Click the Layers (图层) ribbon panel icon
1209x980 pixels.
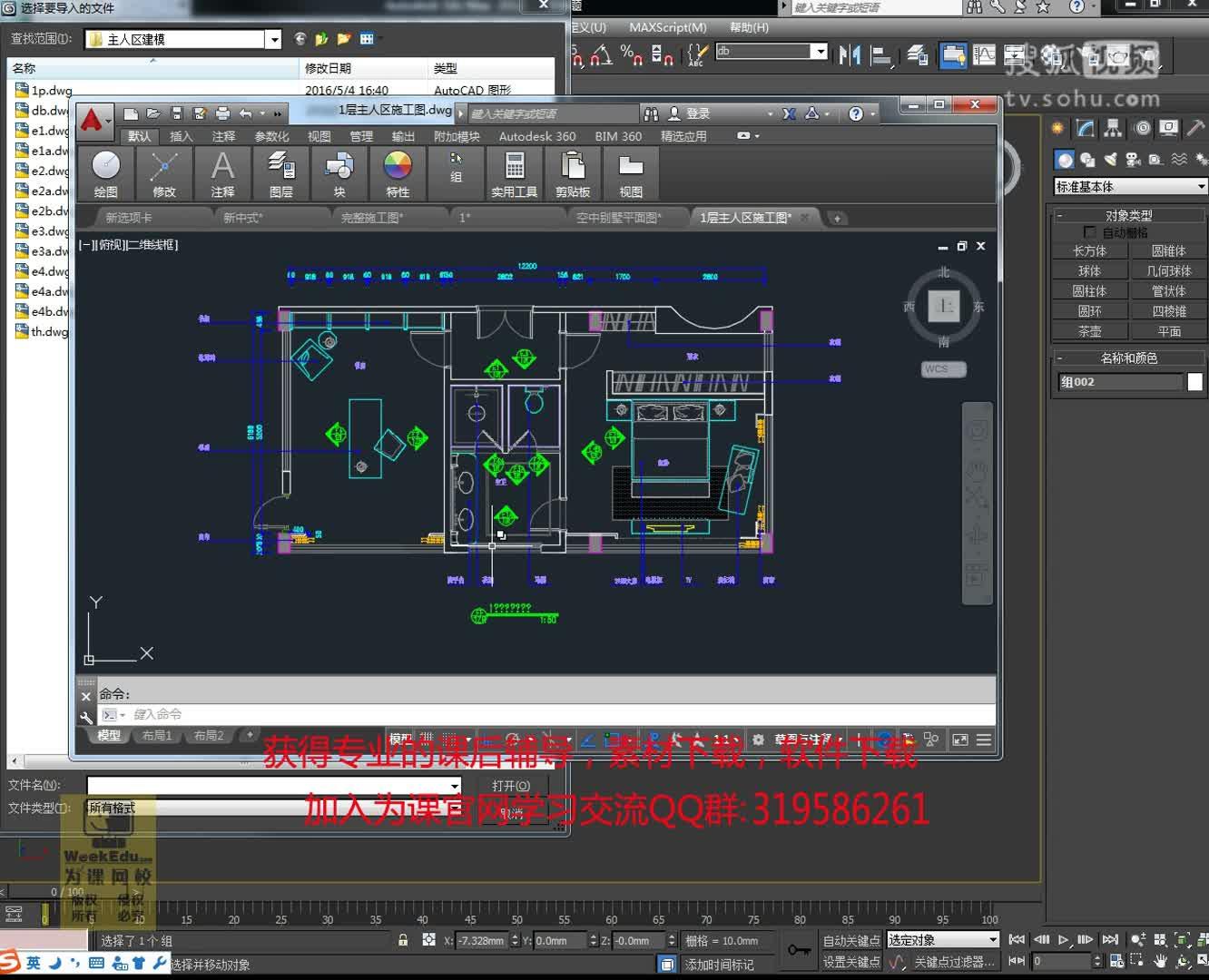click(280, 173)
